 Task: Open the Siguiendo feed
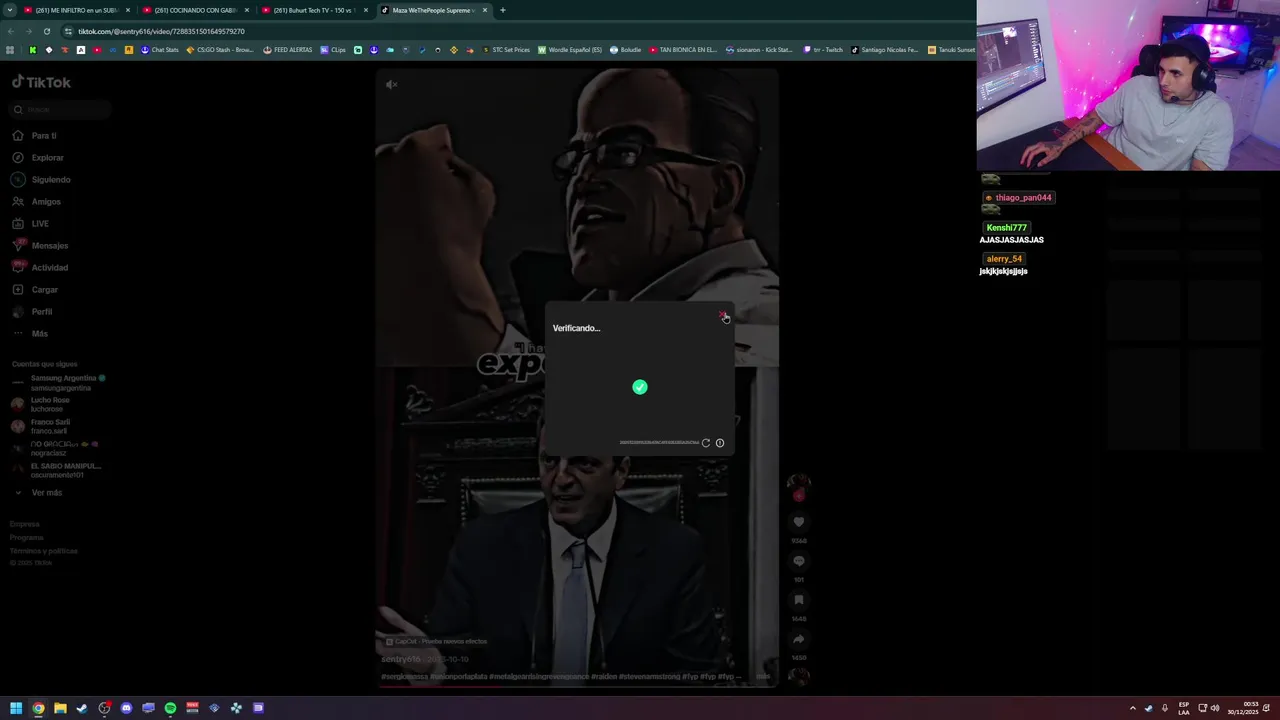[50, 179]
